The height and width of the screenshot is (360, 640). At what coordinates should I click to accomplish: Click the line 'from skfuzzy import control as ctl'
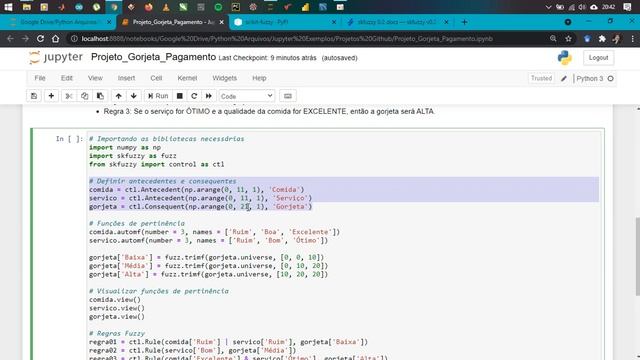coord(157,164)
